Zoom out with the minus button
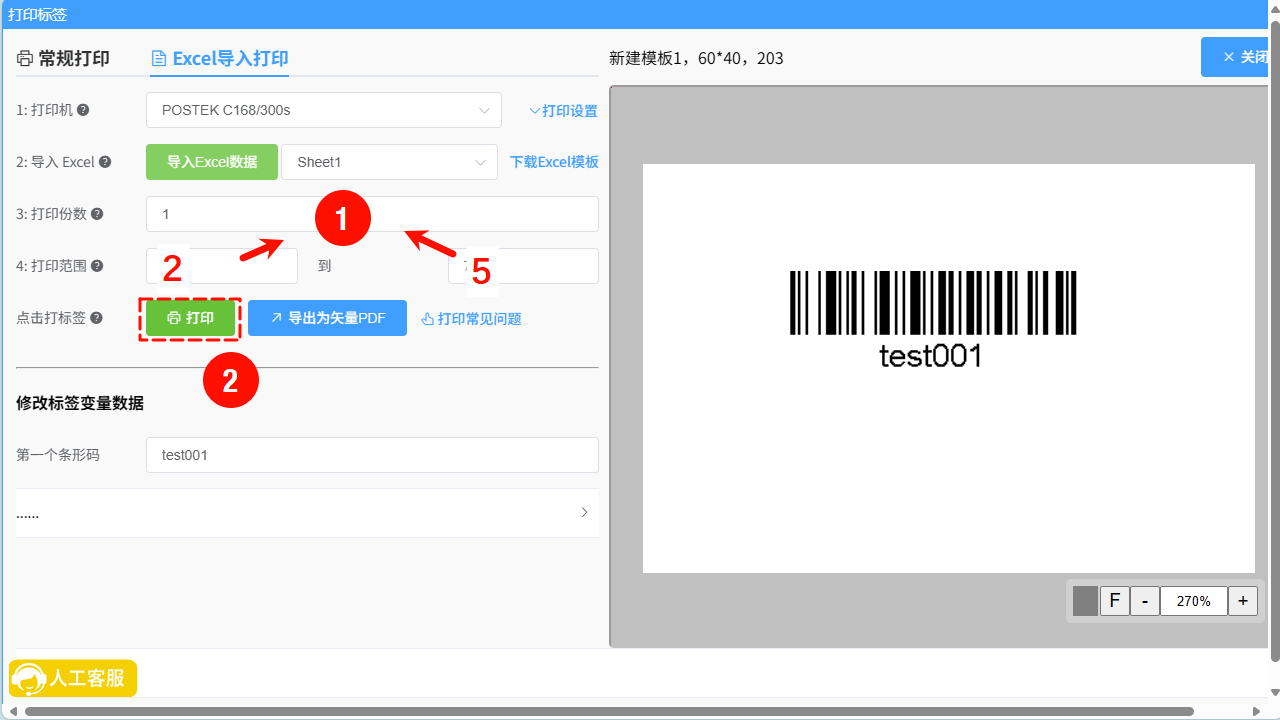Viewport: 1280px width, 720px height. [x=1145, y=601]
